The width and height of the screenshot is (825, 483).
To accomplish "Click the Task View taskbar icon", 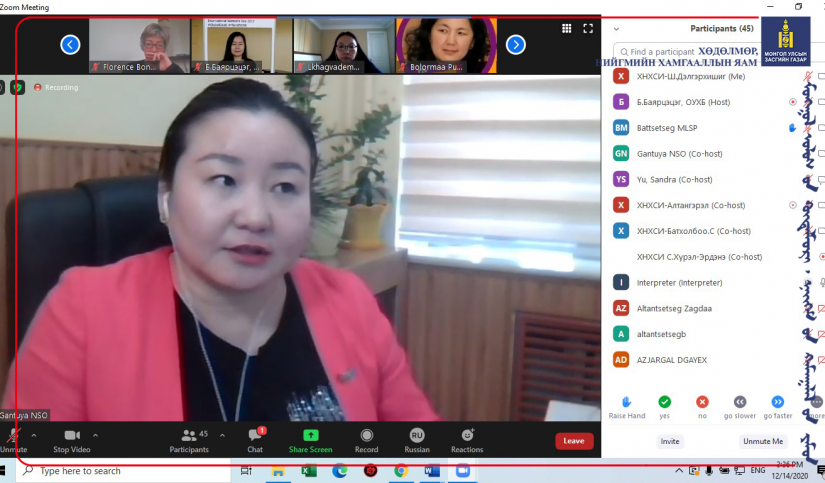I will pyautogui.click(x=246, y=471).
